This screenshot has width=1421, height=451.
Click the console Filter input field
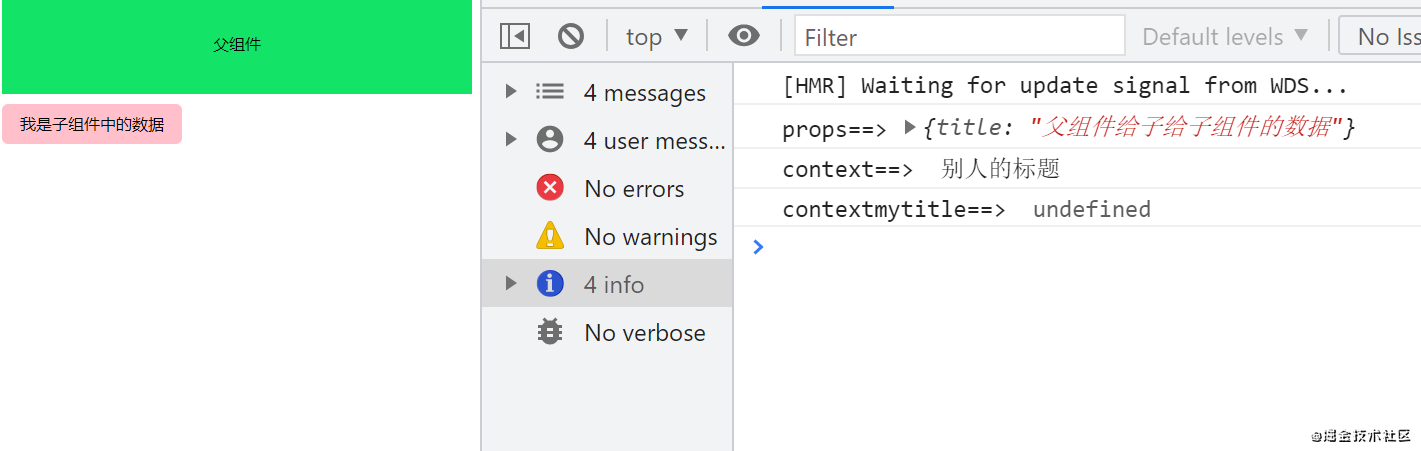click(959, 37)
